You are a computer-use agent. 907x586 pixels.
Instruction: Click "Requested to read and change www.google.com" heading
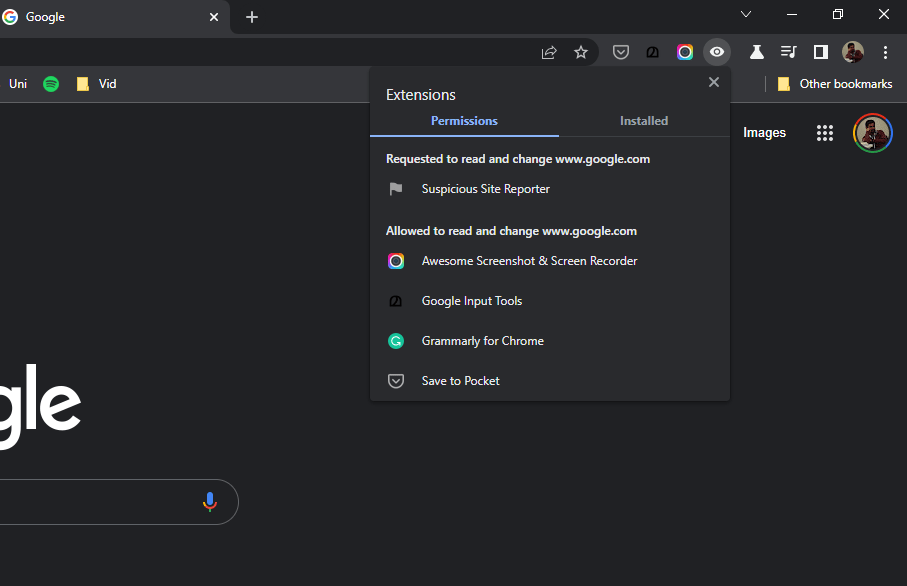coord(518,159)
